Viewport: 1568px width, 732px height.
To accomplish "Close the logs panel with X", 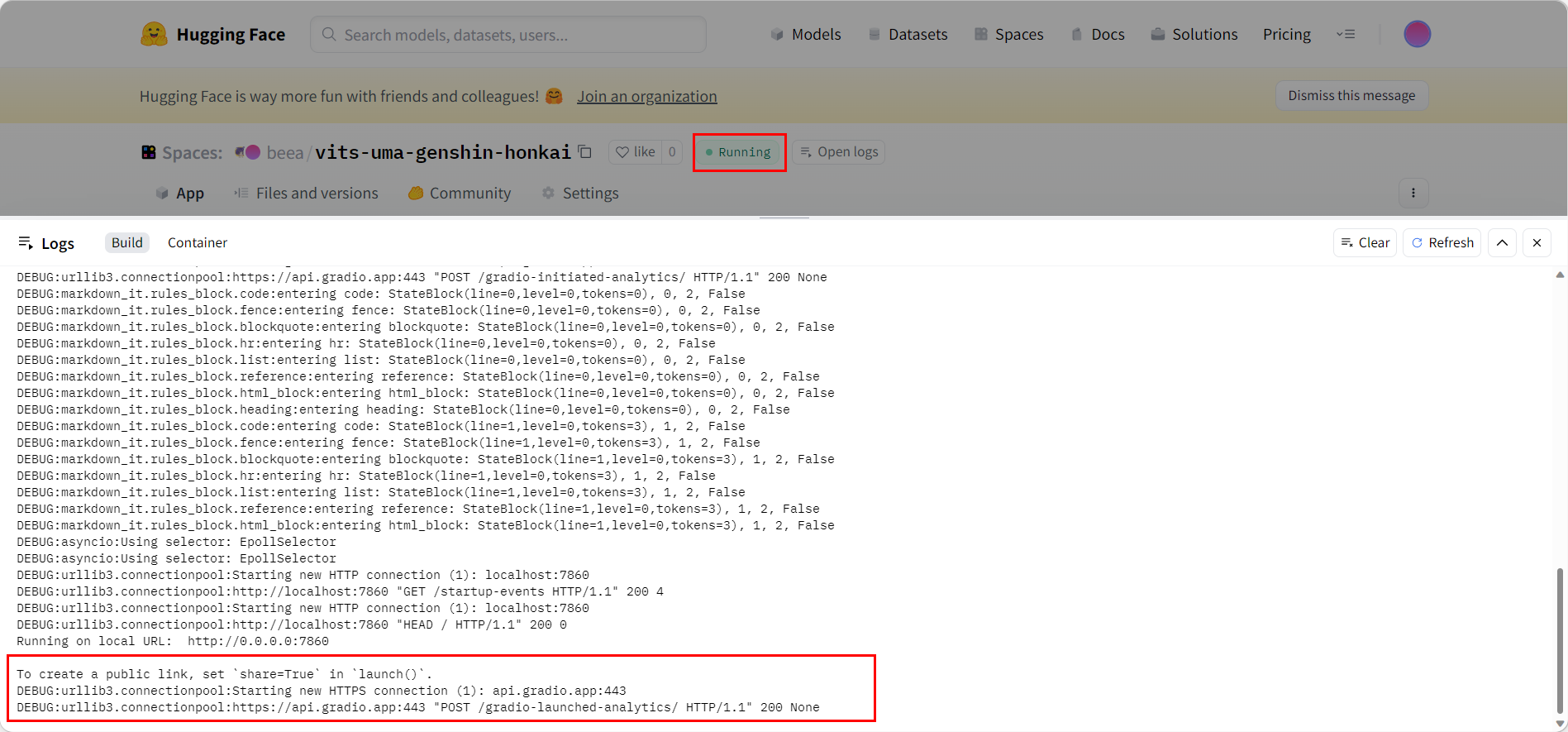I will 1537,242.
